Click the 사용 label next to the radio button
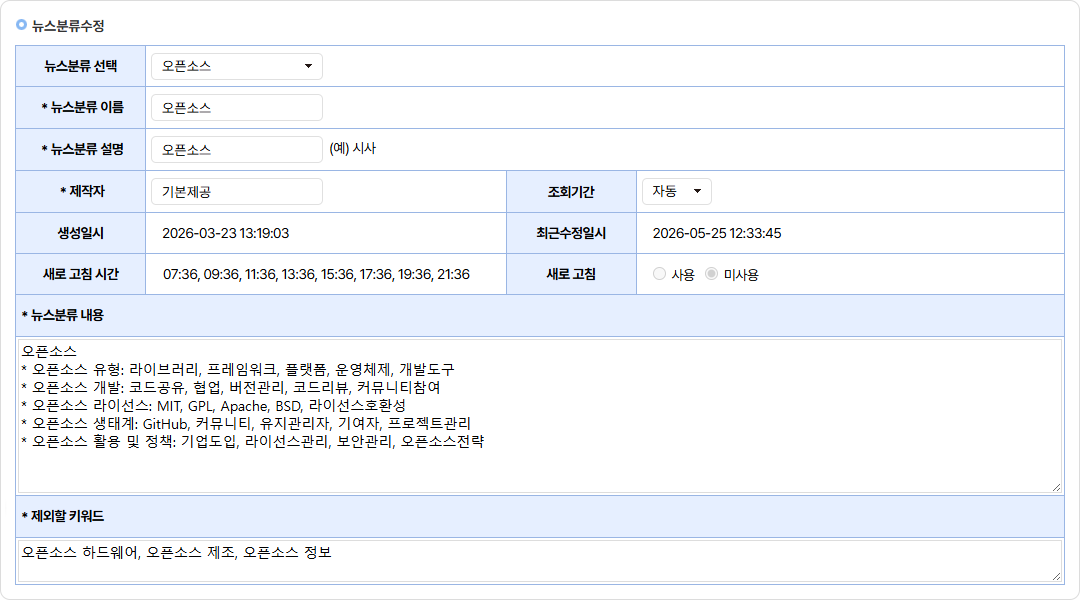This screenshot has height=600, width=1080. pyautogui.click(x=683, y=275)
